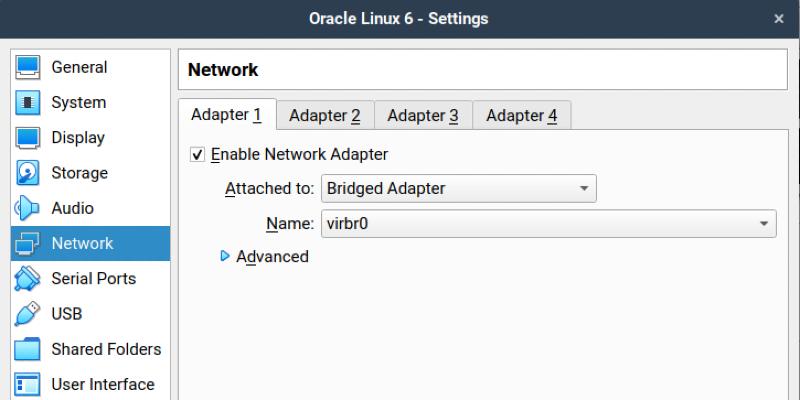800x400 pixels.
Task: Toggle the Enable Network Adapter checkbox
Action: coord(197,155)
